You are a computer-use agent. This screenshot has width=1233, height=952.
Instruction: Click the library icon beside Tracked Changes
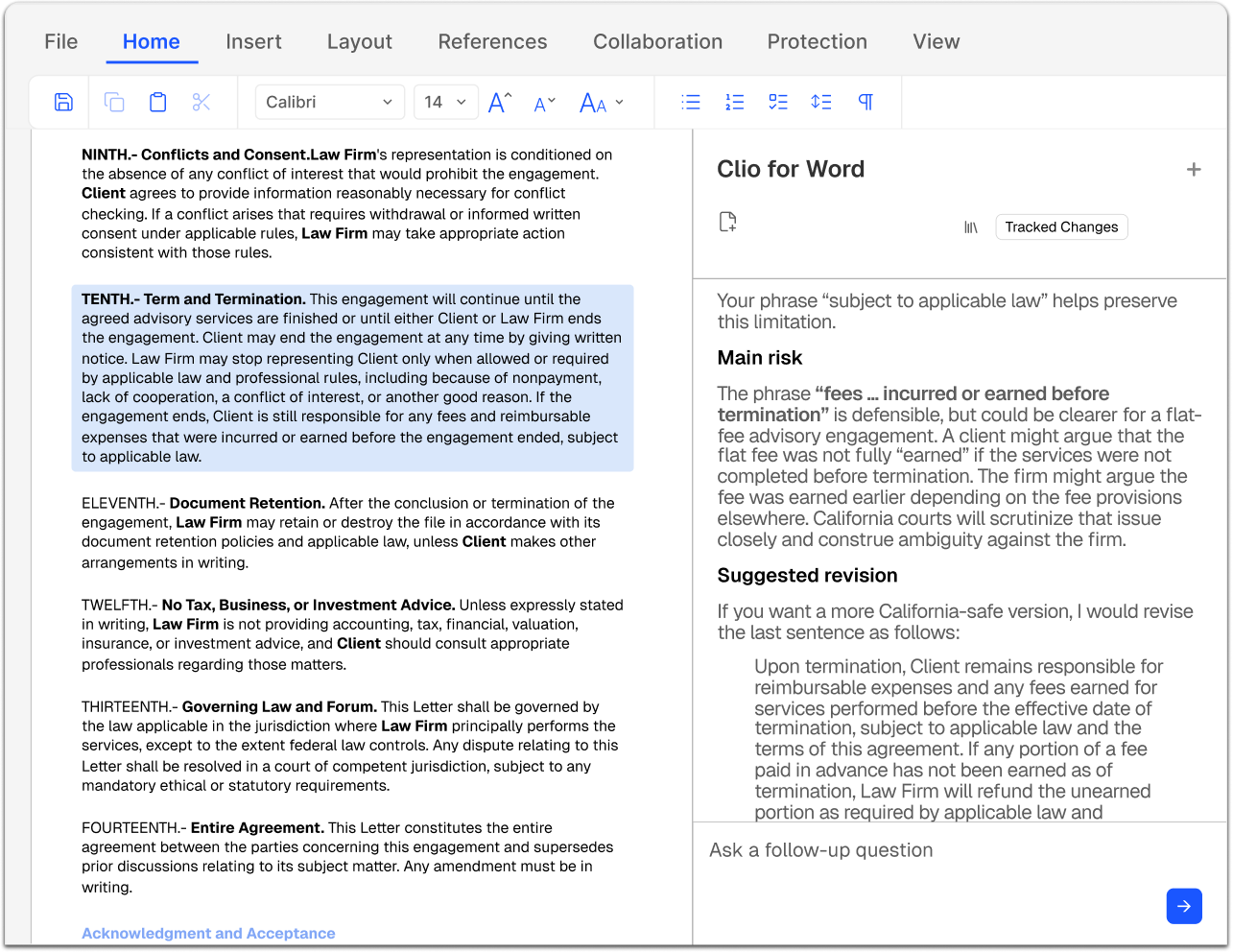(x=971, y=227)
